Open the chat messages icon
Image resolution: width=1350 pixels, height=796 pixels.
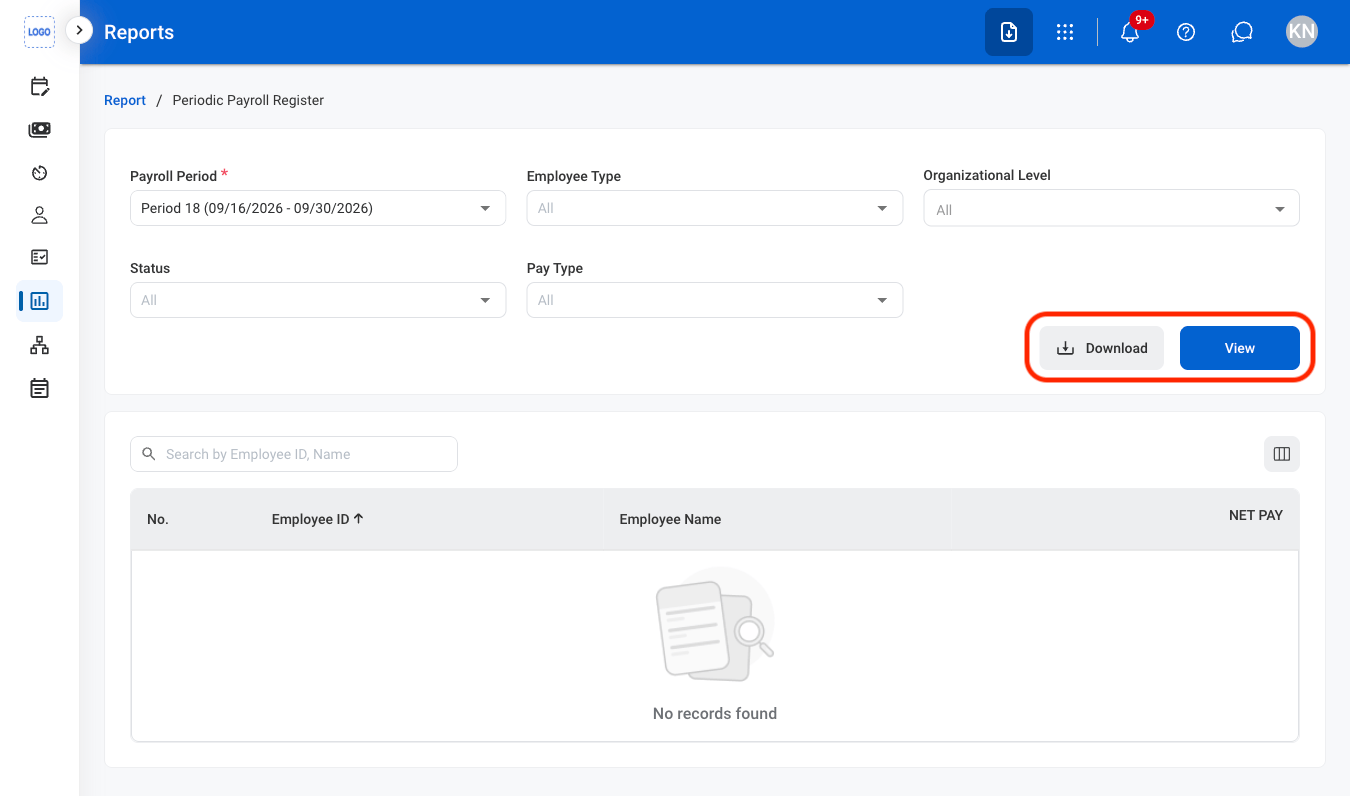pos(1242,32)
